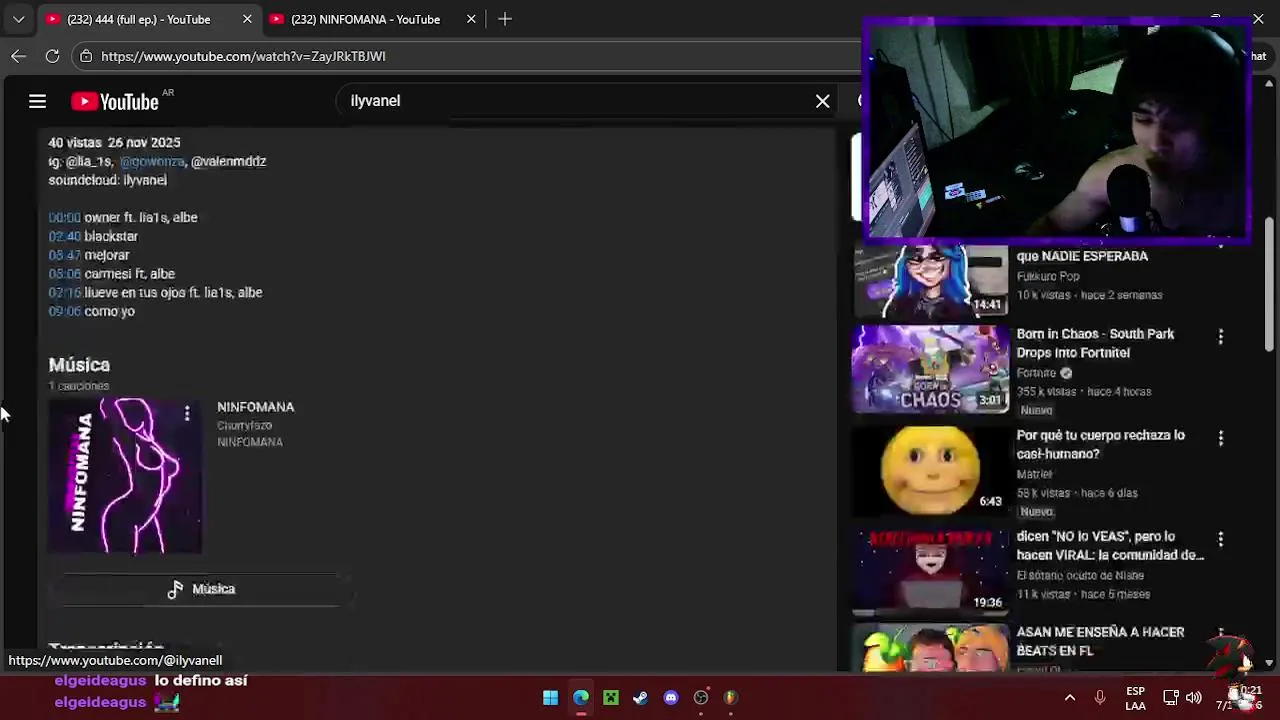Click the NINFOMANA song title
This screenshot has width=1280, height=720.
coord(255,407)
